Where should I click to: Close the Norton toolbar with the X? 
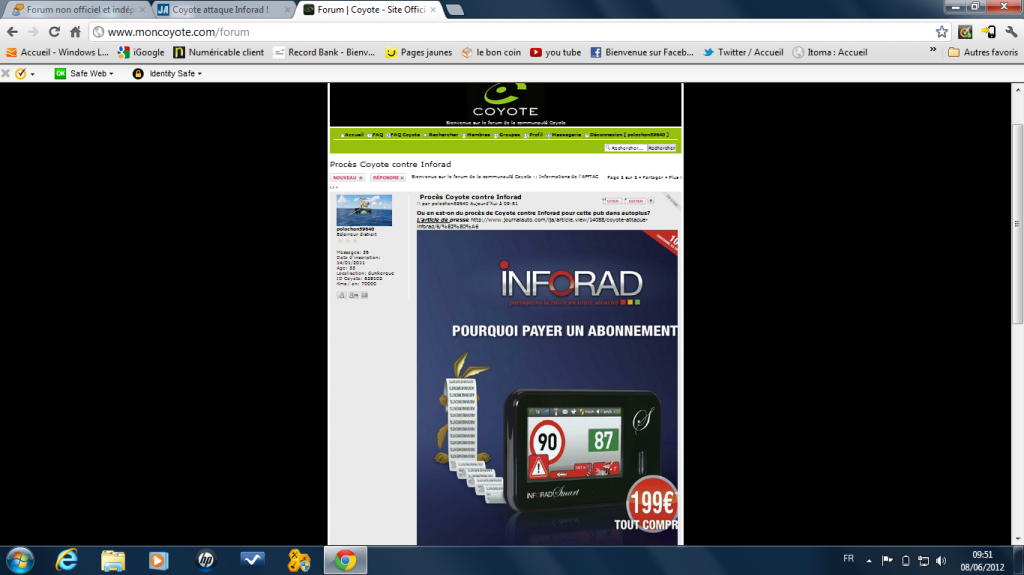point(6,73)
